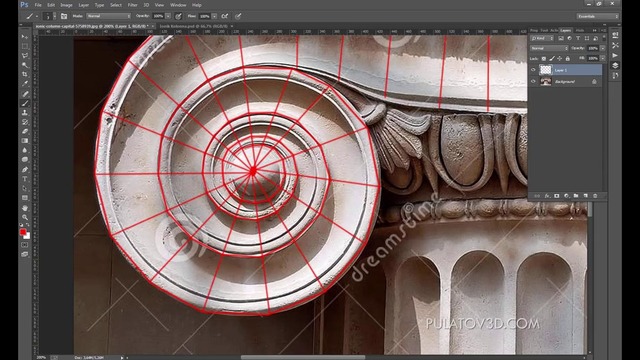Open the Flow slider arrow
The width and height of the screenshot is (640, 360).
pyautogui.click(x=214, y=16)
